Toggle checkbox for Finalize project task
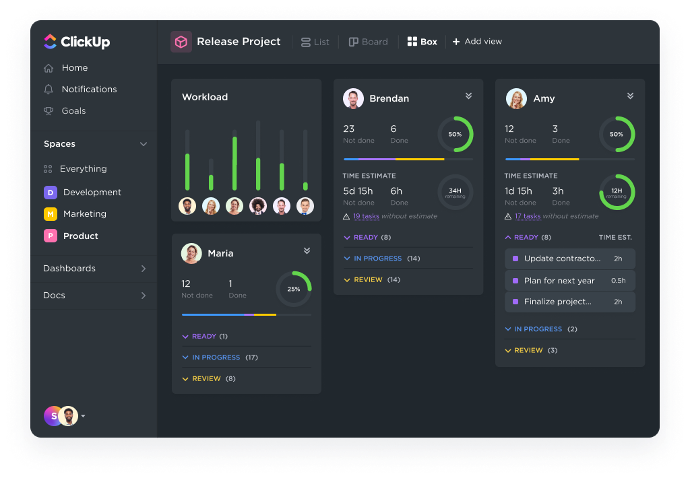 tap(516, 301)
